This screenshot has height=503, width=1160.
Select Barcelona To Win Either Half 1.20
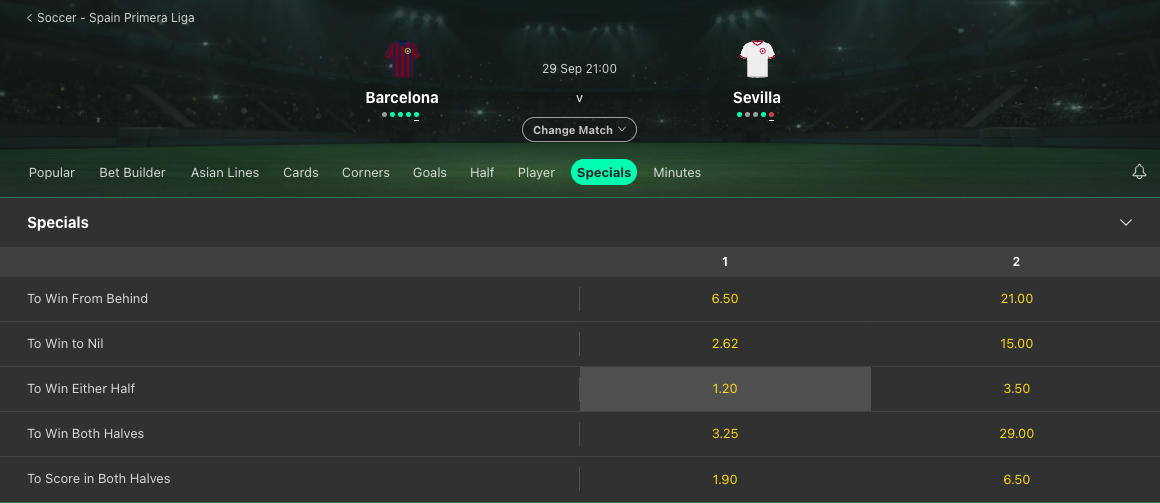[x=725, y=389]
